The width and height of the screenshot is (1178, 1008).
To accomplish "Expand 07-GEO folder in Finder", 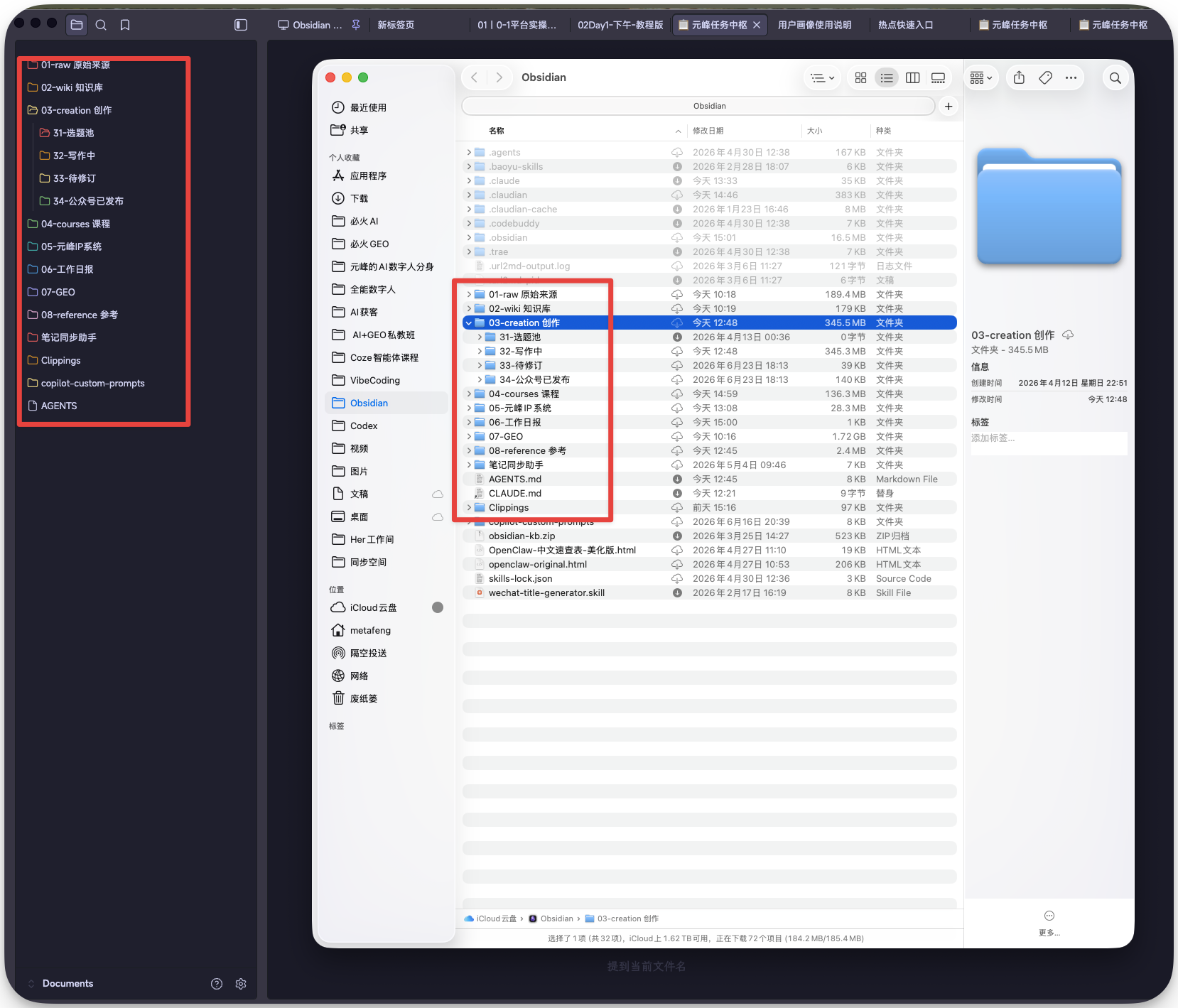I will pos(468,436).
